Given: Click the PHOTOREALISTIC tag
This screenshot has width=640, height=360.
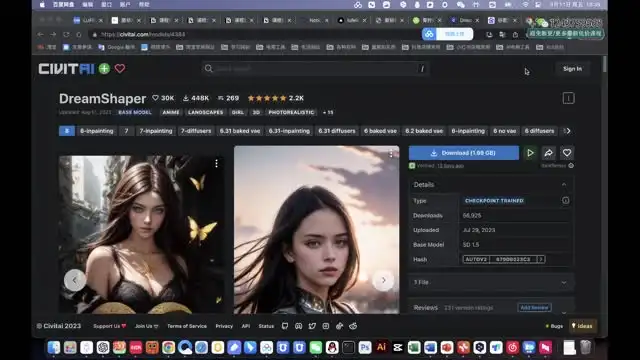Looking at the screenshot, I should (x=291, y=112).
